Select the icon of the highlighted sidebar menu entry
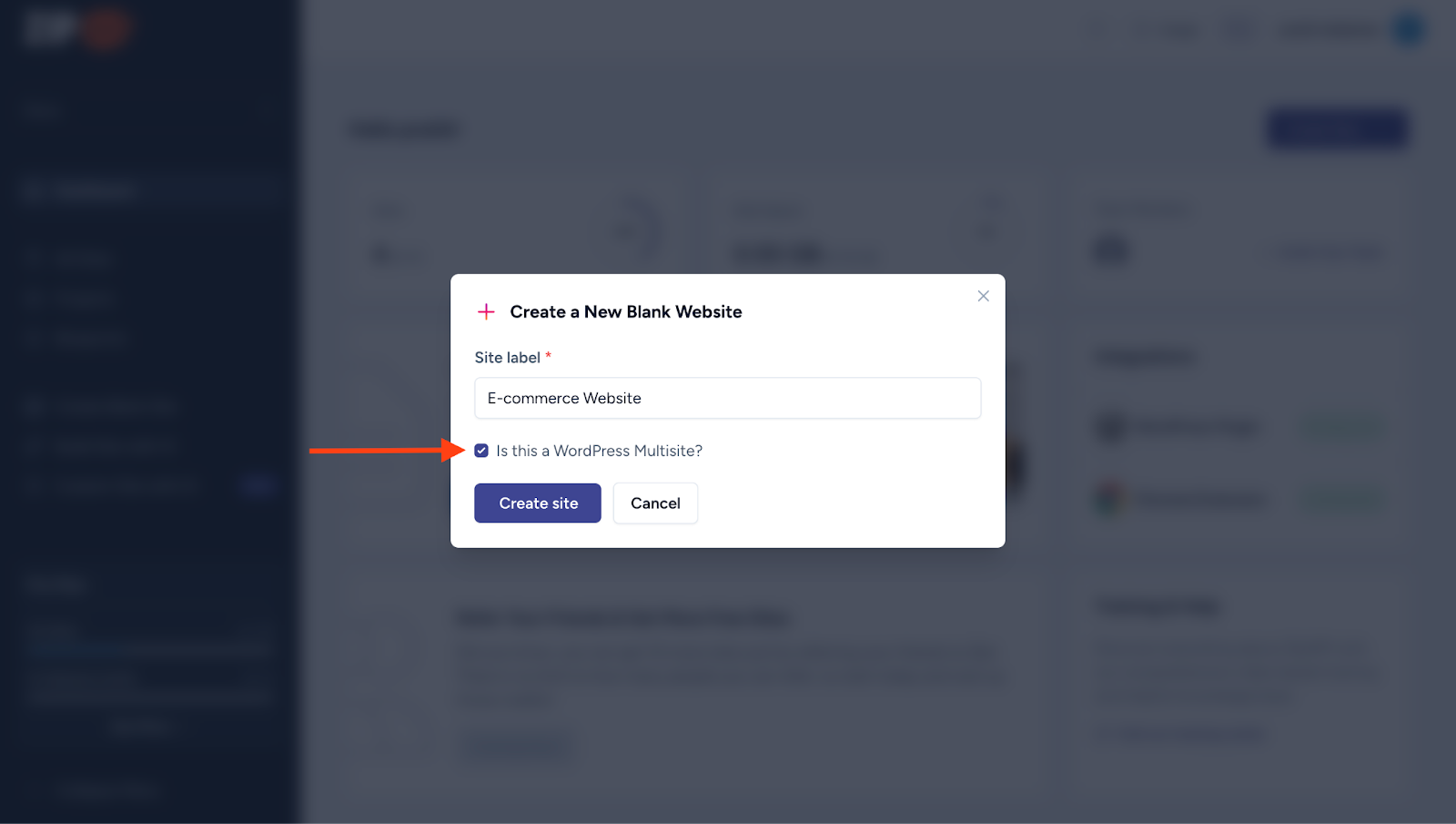Image resolution: width=1456 pixels, height=824 pixels. pyautogui.click(x=34, y=189)
